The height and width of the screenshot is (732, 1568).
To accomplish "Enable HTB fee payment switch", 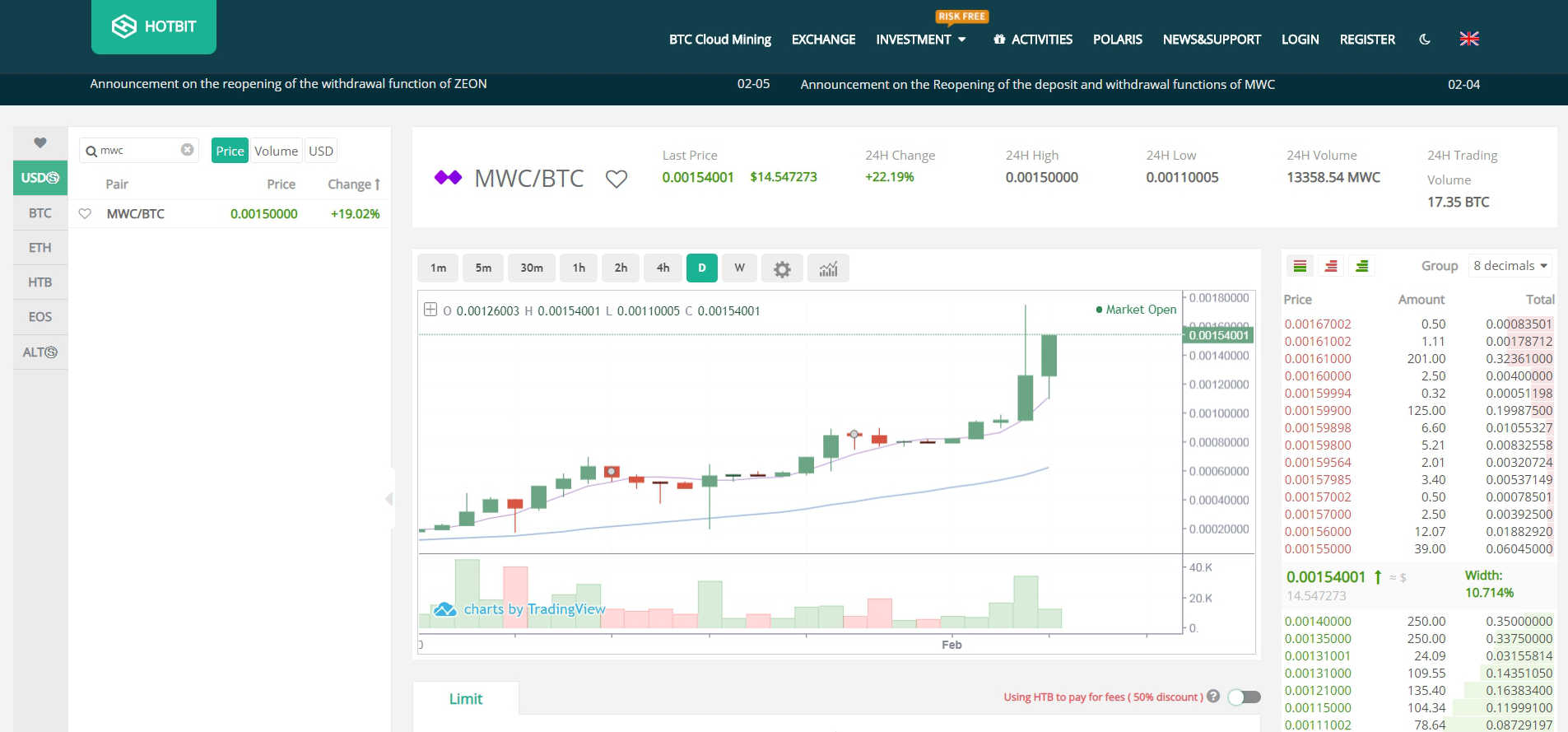I will coord(1245,697).
